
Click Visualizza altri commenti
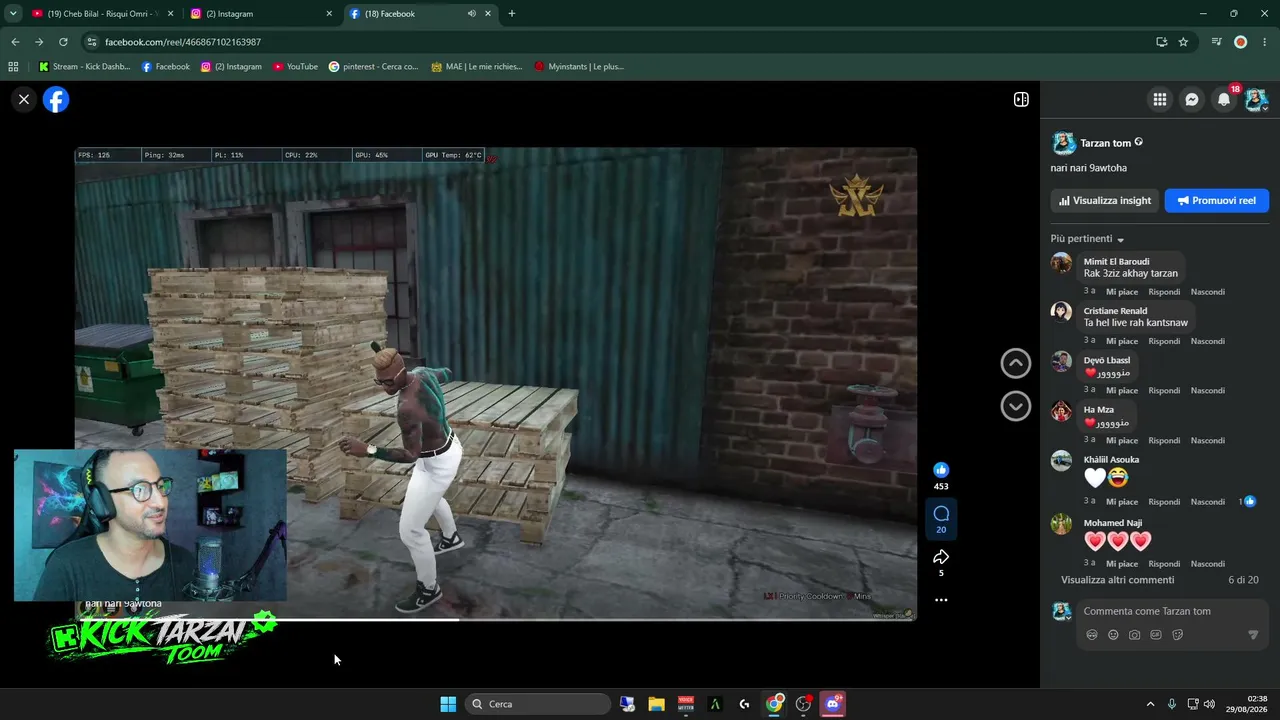click(x=1118, y=580)
